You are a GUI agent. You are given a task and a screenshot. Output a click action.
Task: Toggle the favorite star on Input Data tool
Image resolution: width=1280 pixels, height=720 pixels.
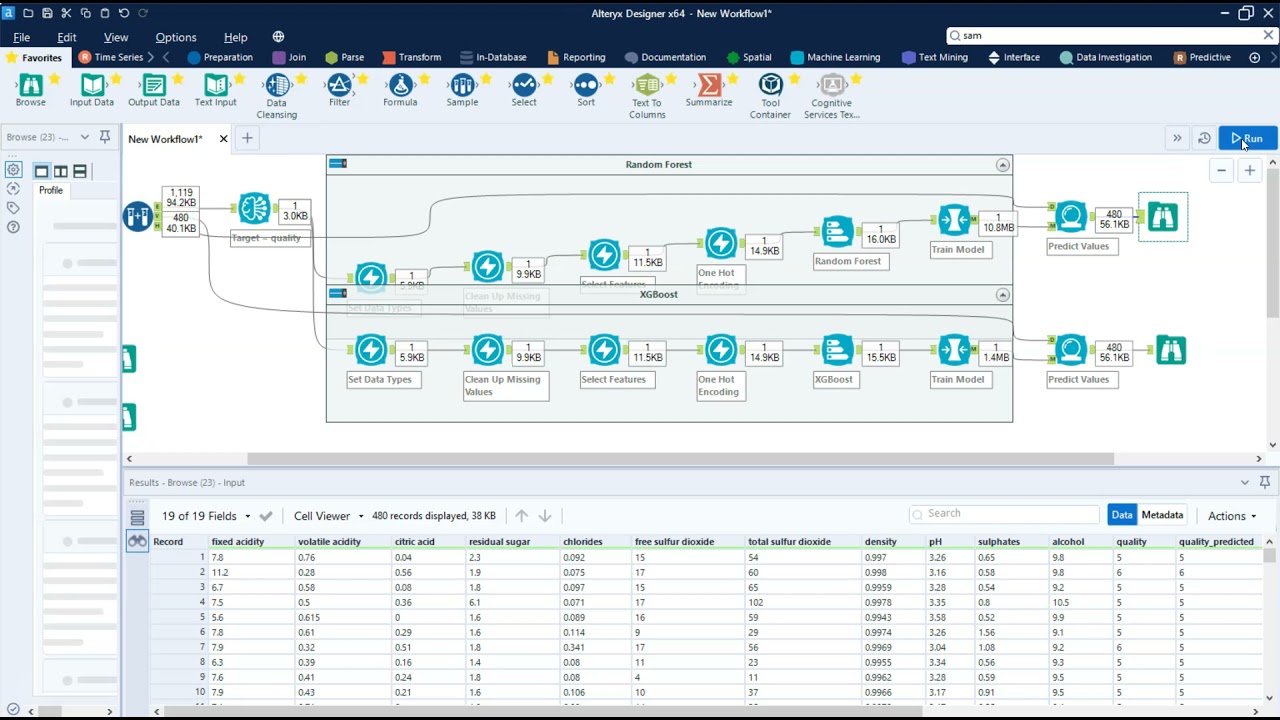click(116, 79)
